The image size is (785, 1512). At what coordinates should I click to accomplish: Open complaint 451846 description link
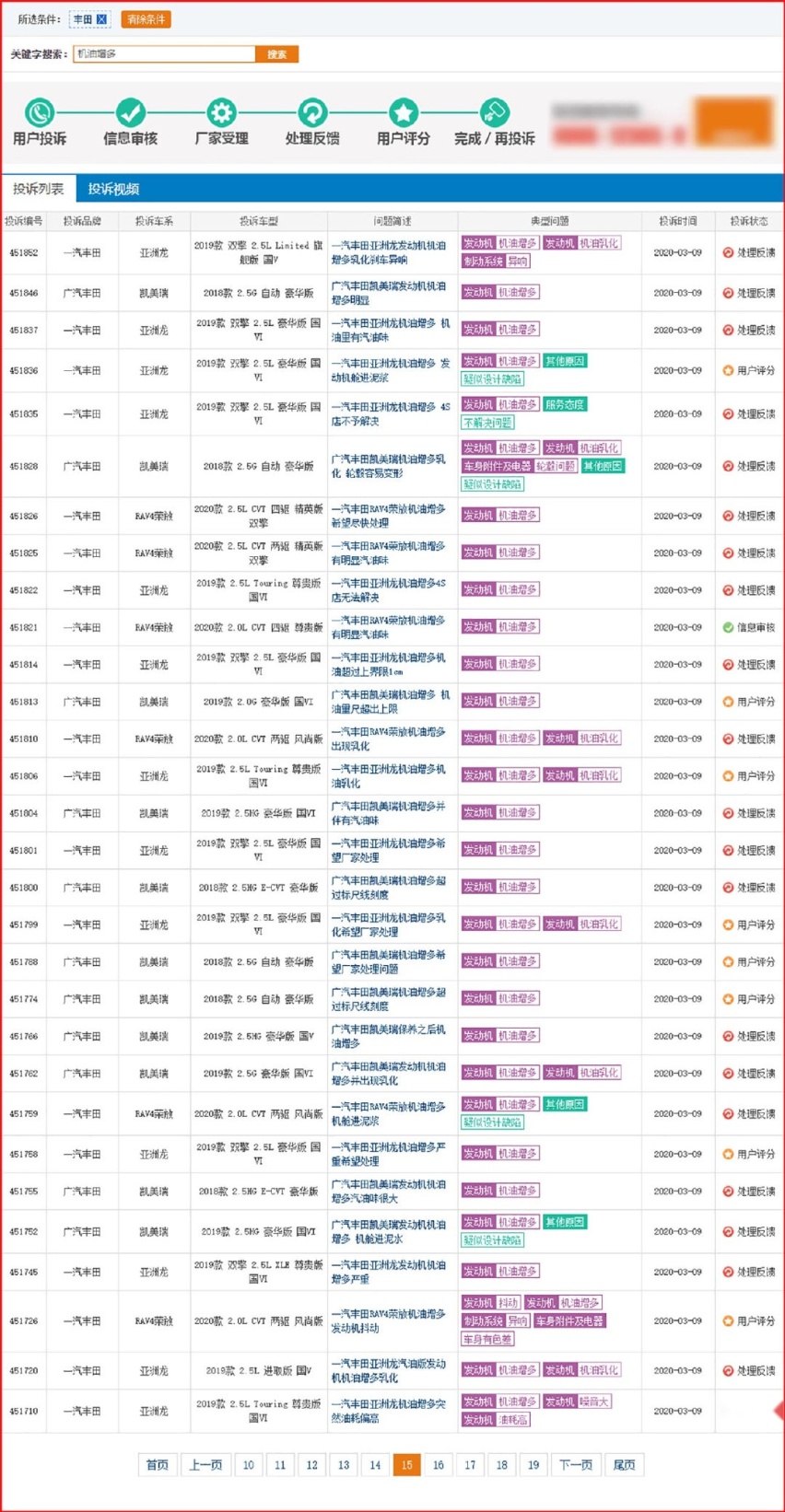pos(389,293)
